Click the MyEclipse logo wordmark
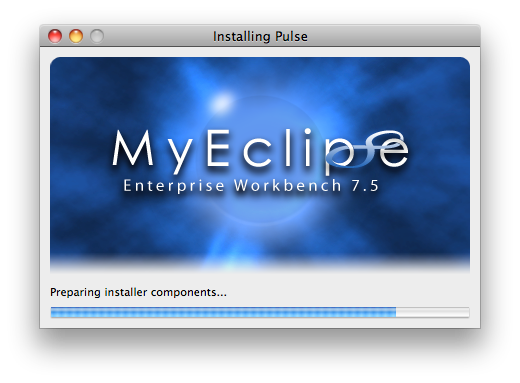 (x=260, y=151)
